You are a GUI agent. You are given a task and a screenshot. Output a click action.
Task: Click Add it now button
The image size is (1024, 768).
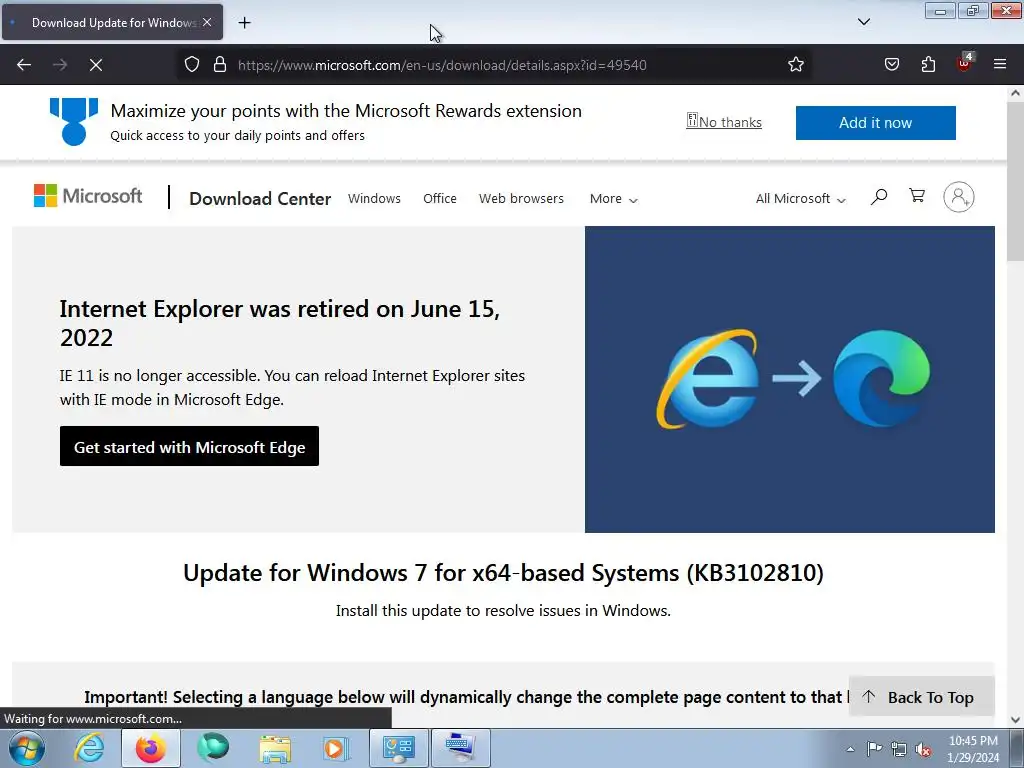[x=875, y=123]
